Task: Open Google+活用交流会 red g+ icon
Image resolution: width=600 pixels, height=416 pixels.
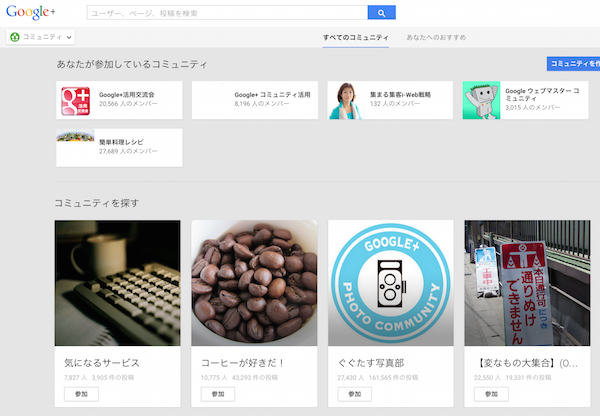Action: tap(75, 101)
